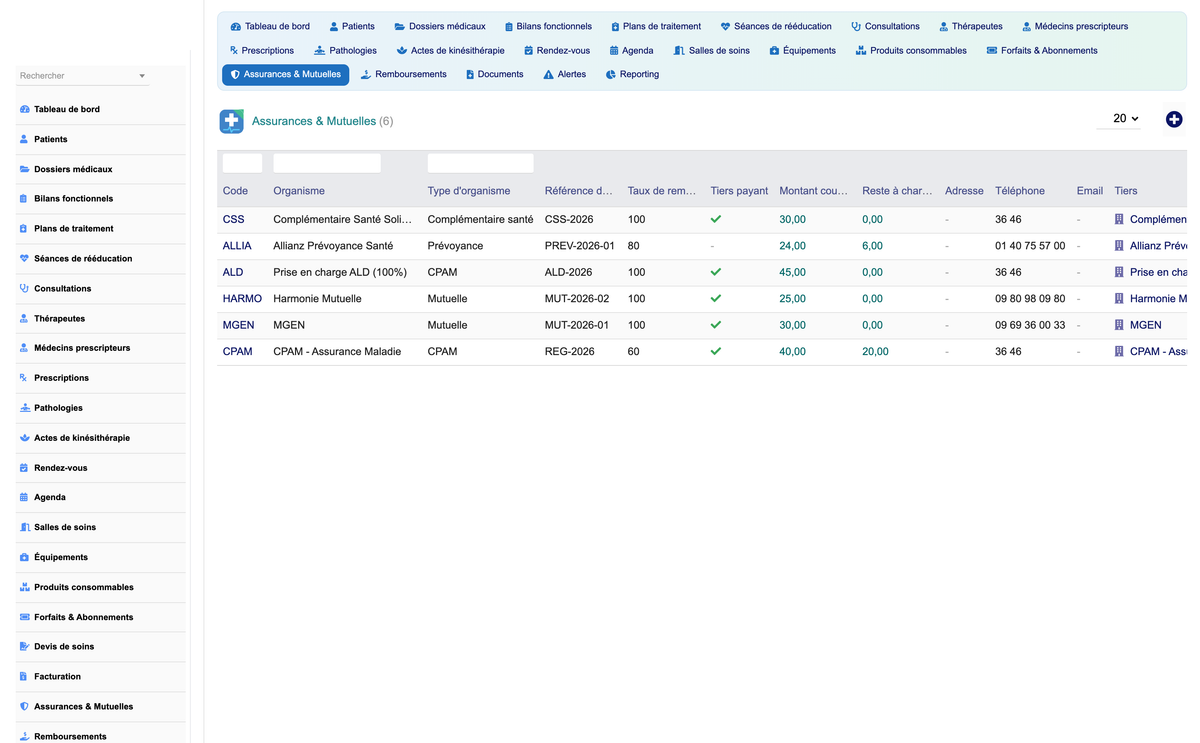Click the Prévoyance type cell
The image size is (1200, 743).
point(455,246)
